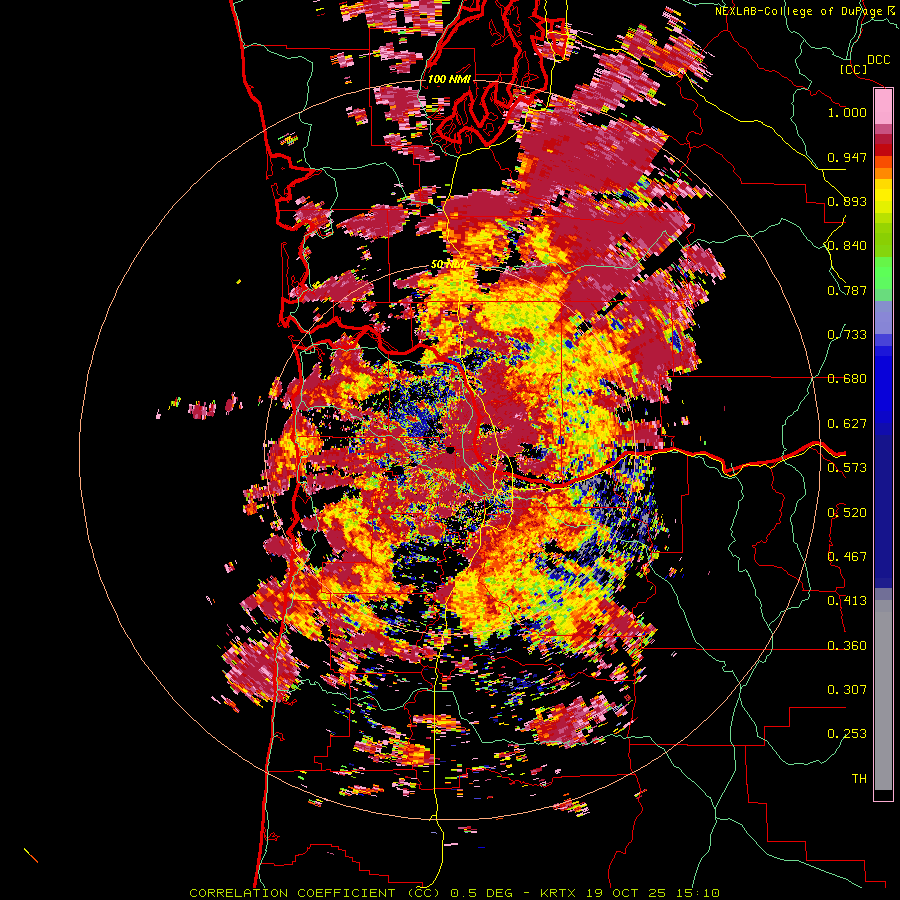Select the 0.947 legend value
This screenshot has height=900, width=900.
[847, 157]
